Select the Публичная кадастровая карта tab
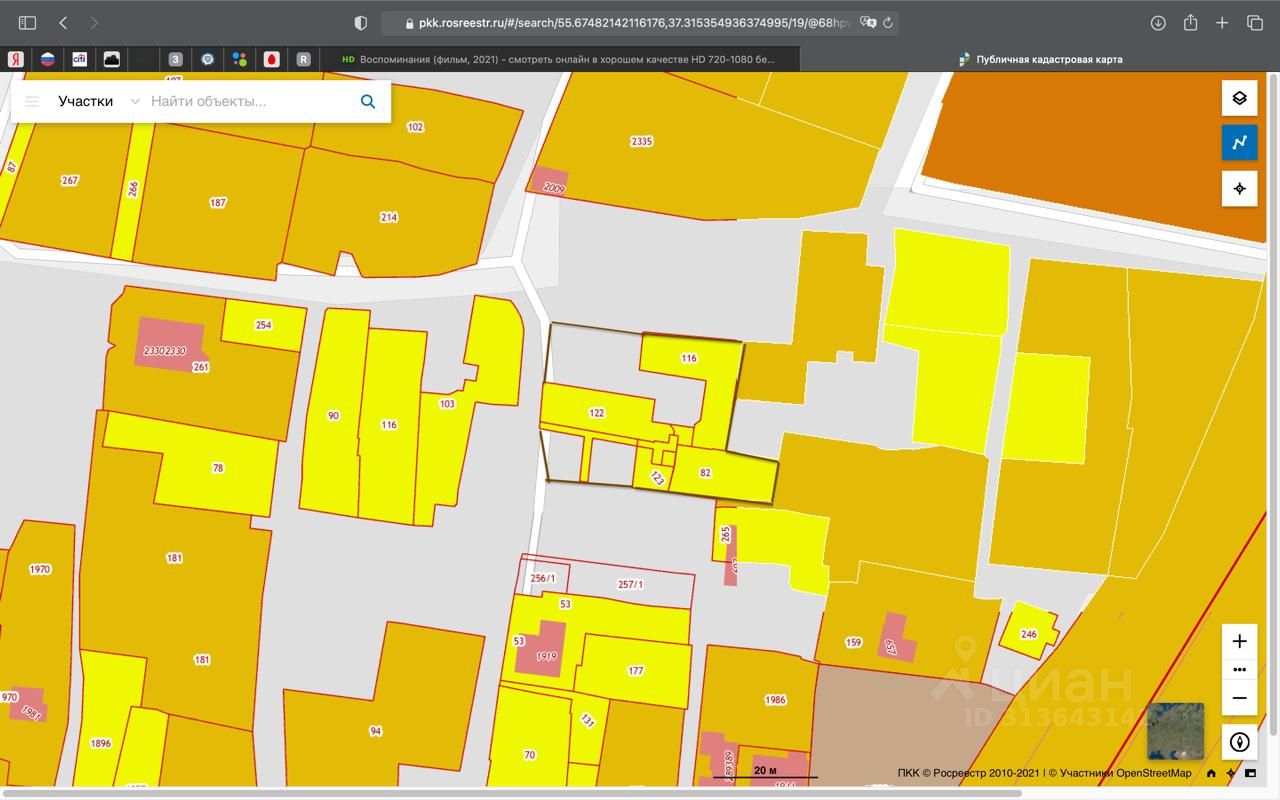The image size is (1280, 800). pos(1040,59)
